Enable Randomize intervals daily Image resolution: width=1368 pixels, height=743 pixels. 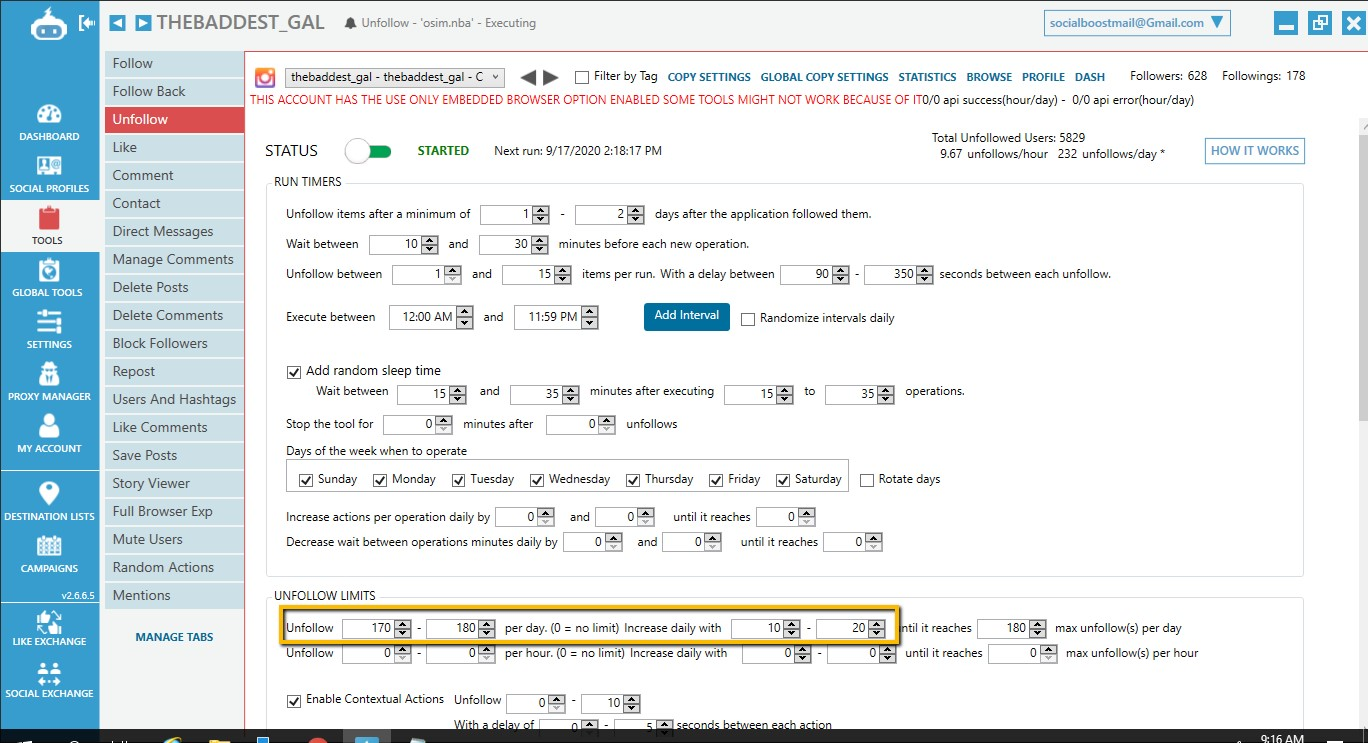(x=748, y=319)
